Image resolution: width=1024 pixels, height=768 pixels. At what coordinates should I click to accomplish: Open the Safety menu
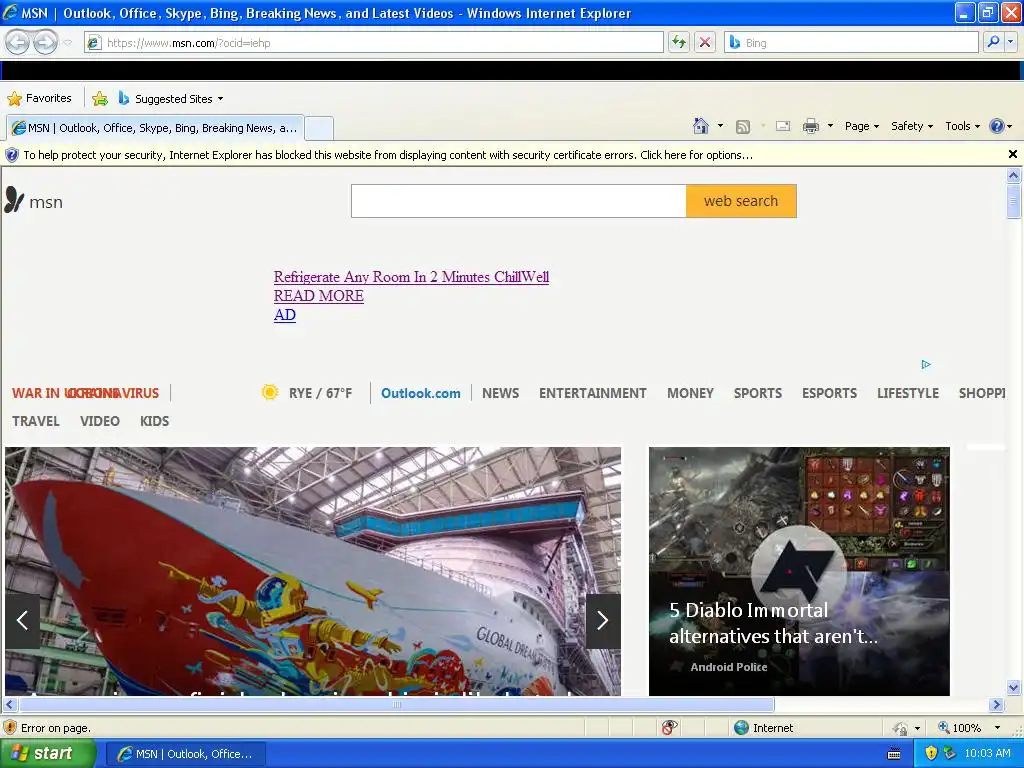[x=912, y=126]
